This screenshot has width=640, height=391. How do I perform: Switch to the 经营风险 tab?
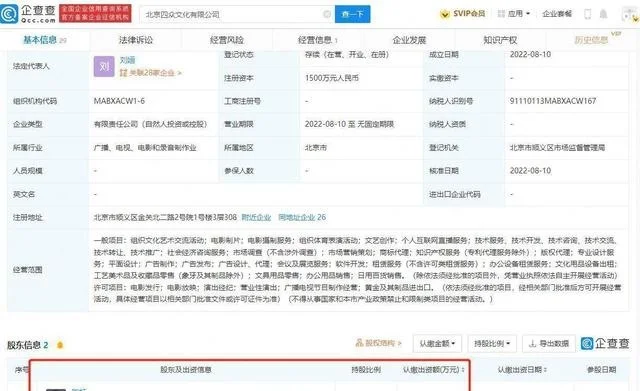tap(227, 40)
